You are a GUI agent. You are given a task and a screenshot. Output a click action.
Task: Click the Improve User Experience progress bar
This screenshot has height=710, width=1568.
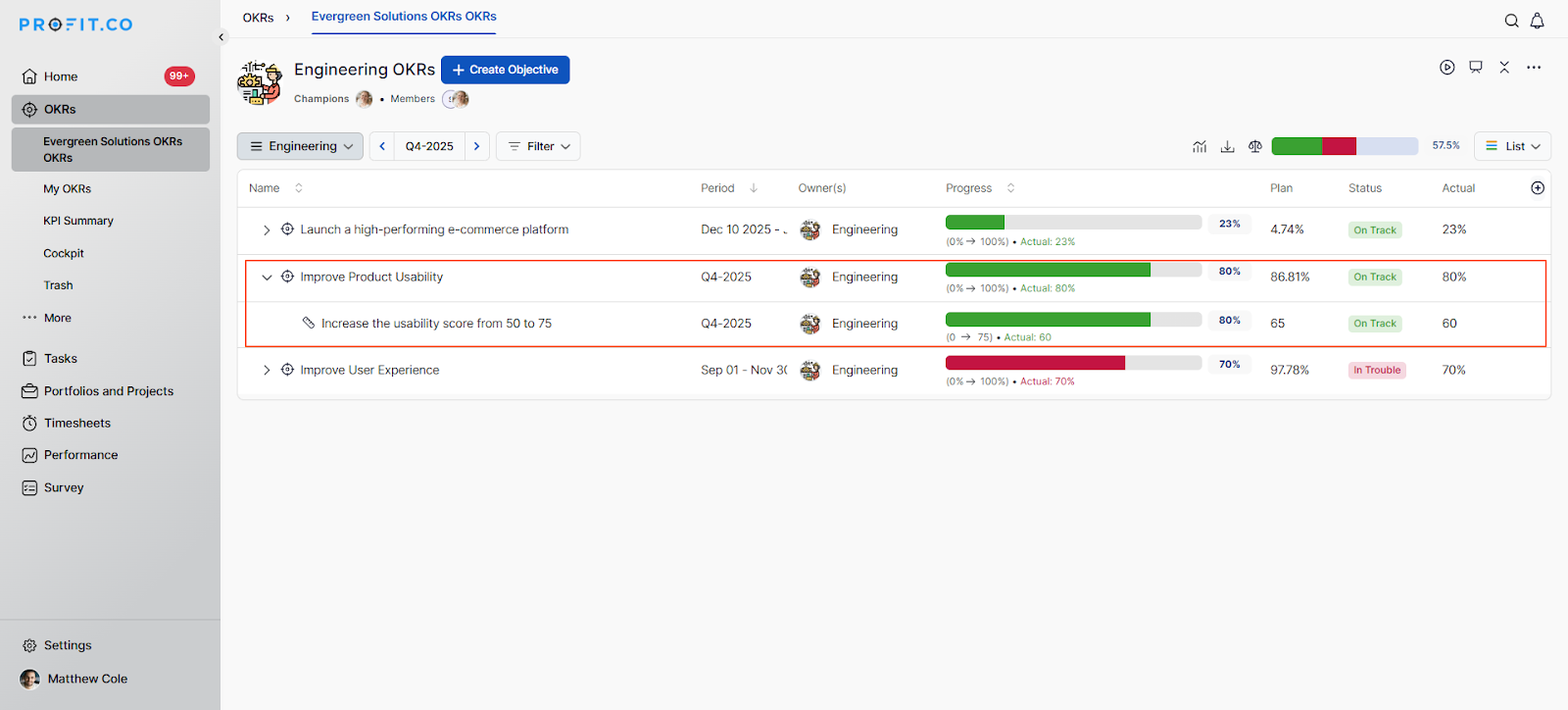(1073, 363)
